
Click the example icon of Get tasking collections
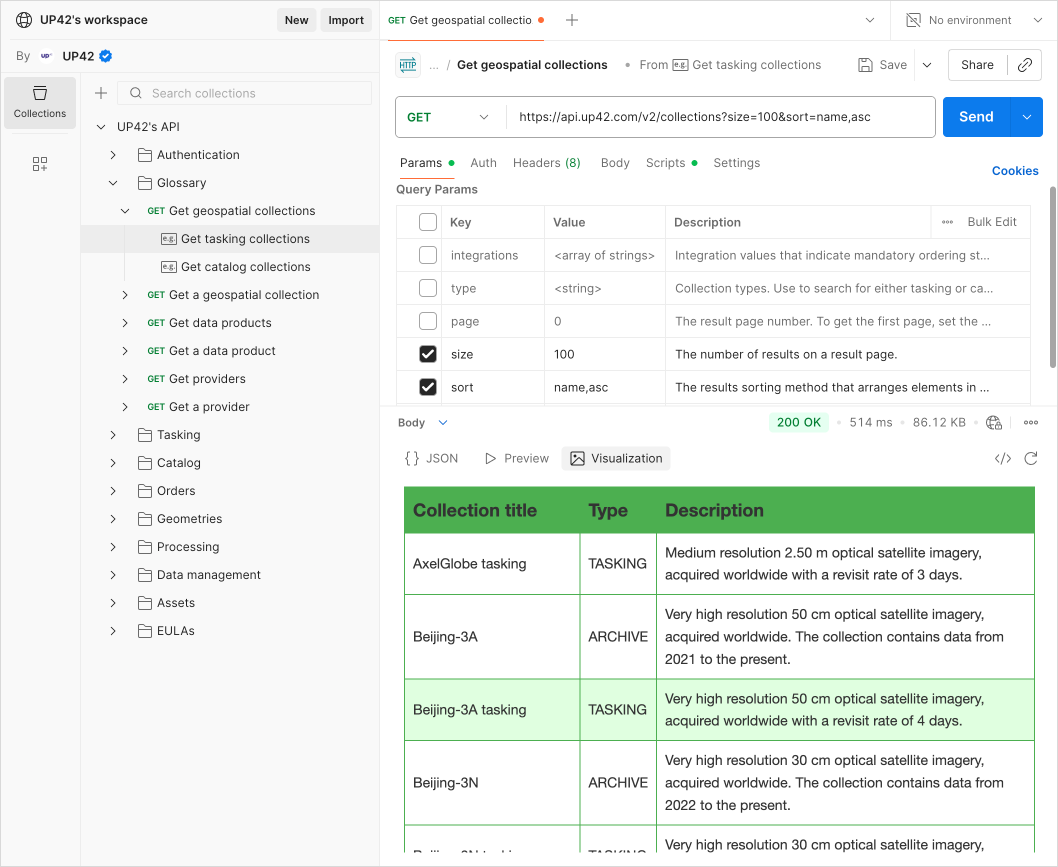coord(169,239)
